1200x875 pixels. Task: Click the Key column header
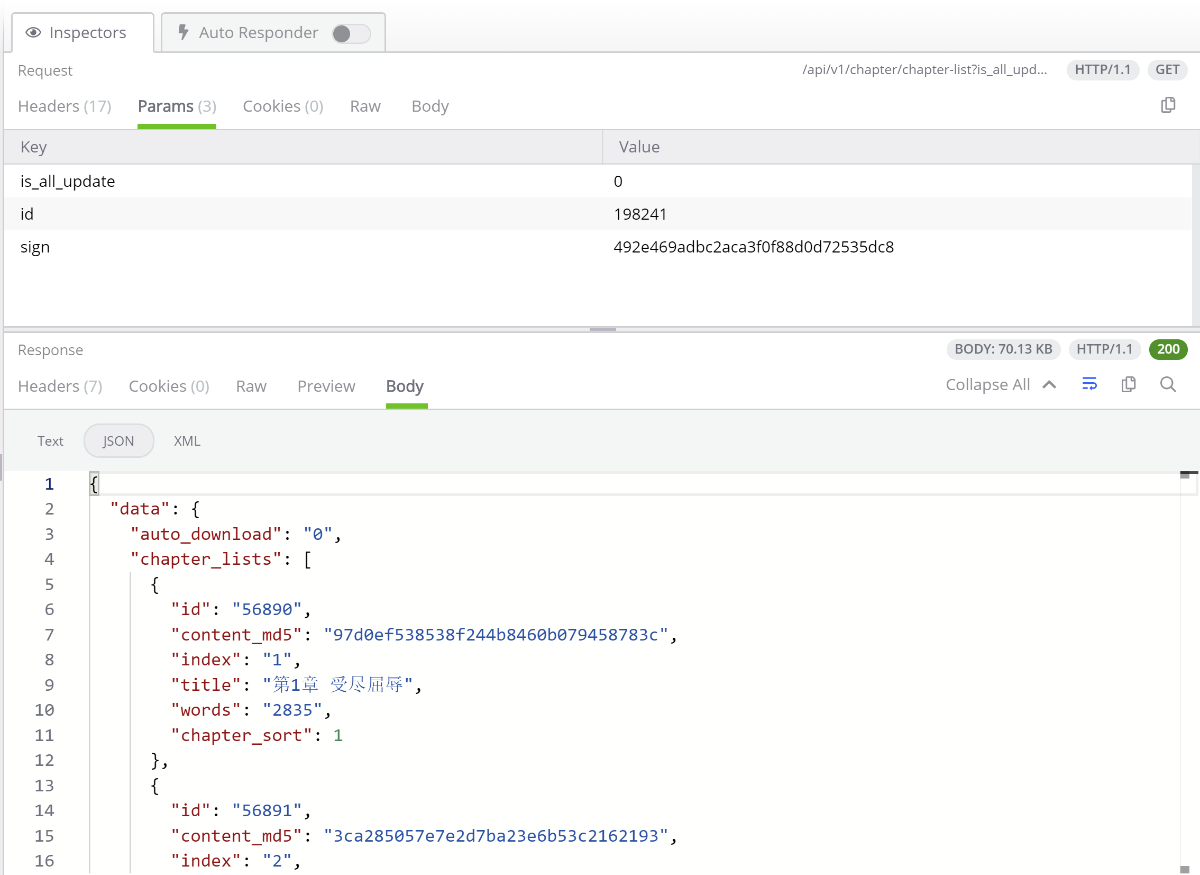(34, 147)
